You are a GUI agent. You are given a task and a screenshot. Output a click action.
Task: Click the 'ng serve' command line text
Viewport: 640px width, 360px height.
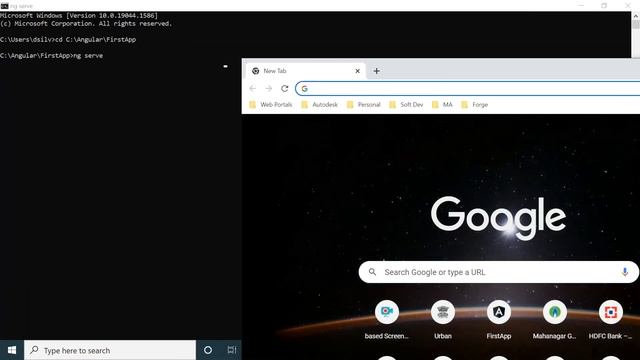(x=88, y=56)
